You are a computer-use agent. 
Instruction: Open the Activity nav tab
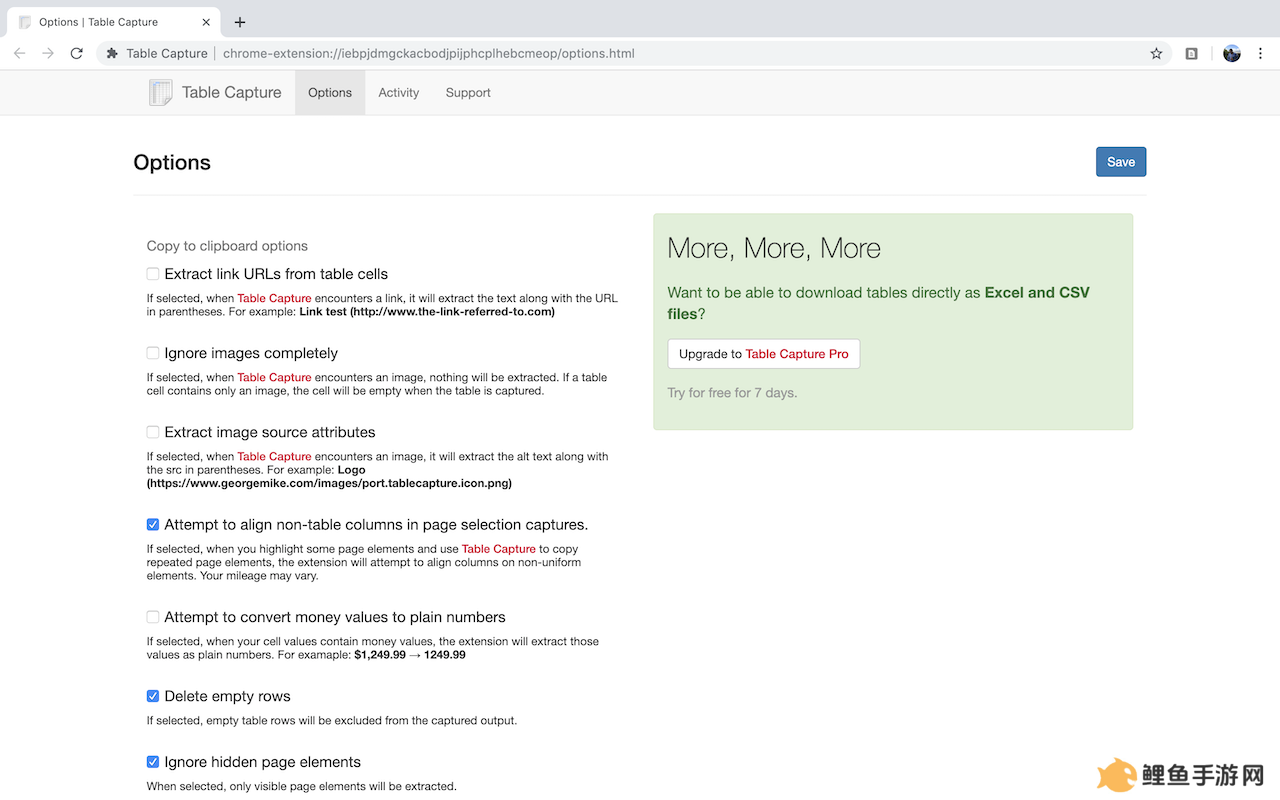coord(398,93)
